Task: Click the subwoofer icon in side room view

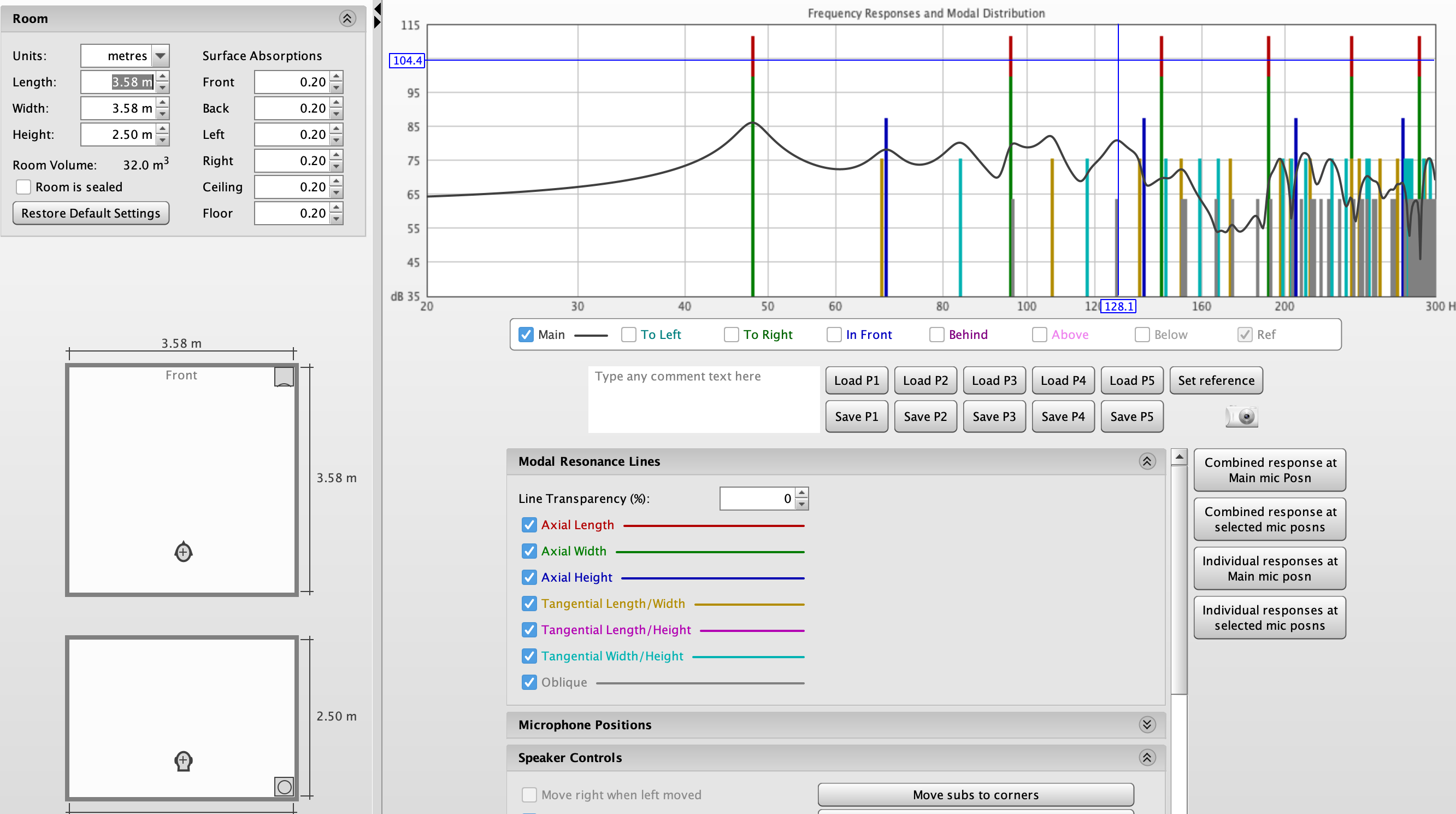Action: [x=284, y=786]
